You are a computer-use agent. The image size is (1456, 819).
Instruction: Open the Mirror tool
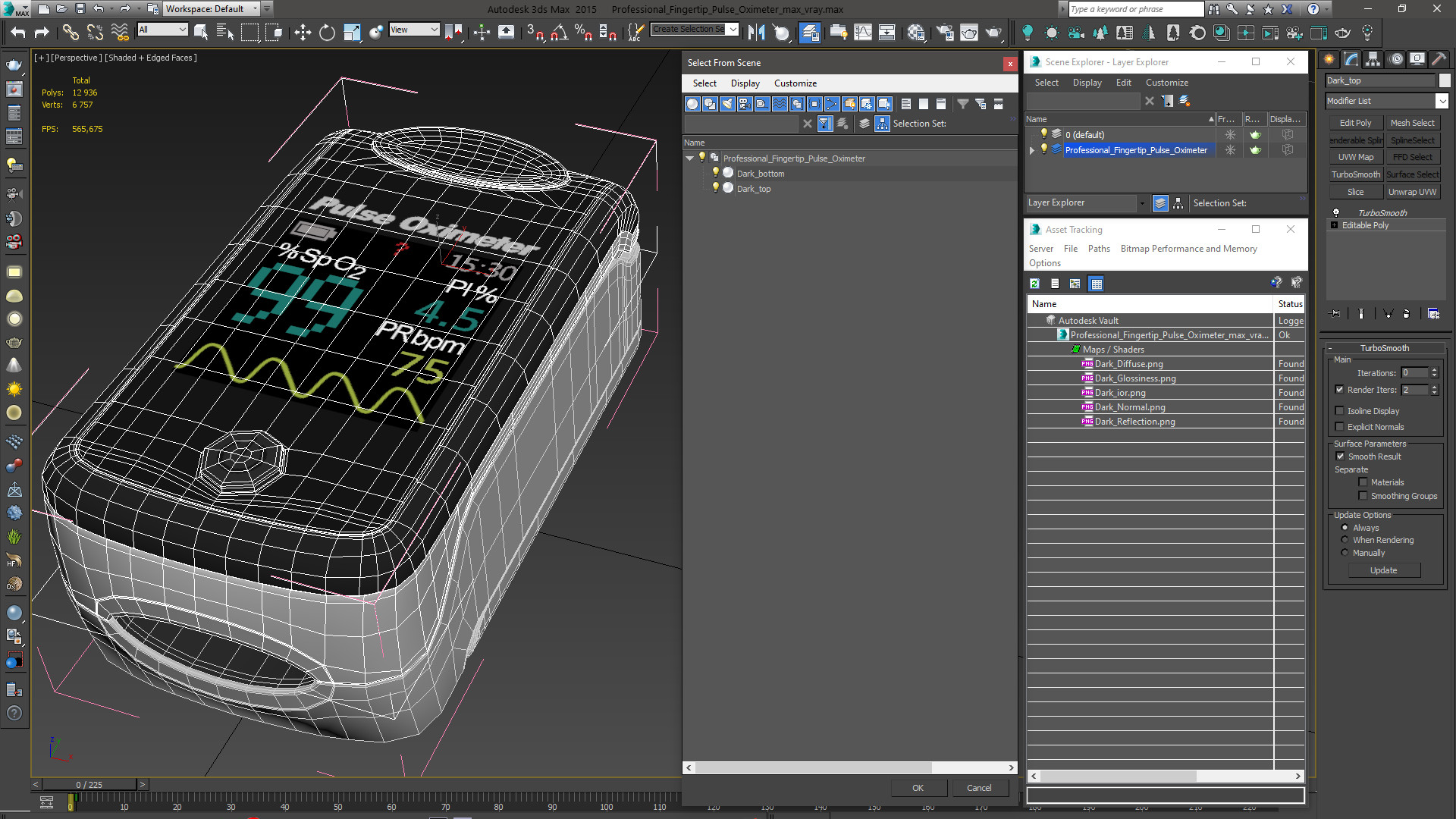[x=756, y=33]
